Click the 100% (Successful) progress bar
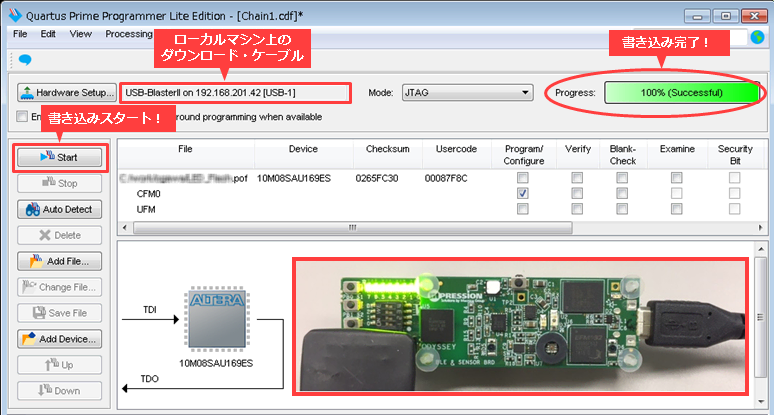The image size is (774, 416). (x=682, y=92)
